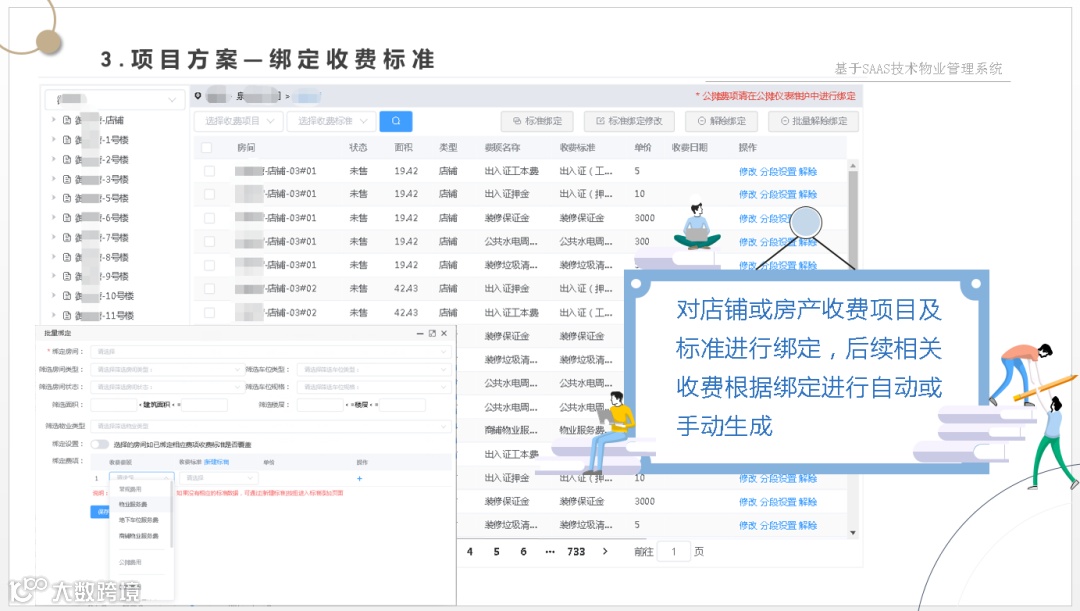
Task: Click the document icon beside -7号楼 node
Action: tap(67, 237)
